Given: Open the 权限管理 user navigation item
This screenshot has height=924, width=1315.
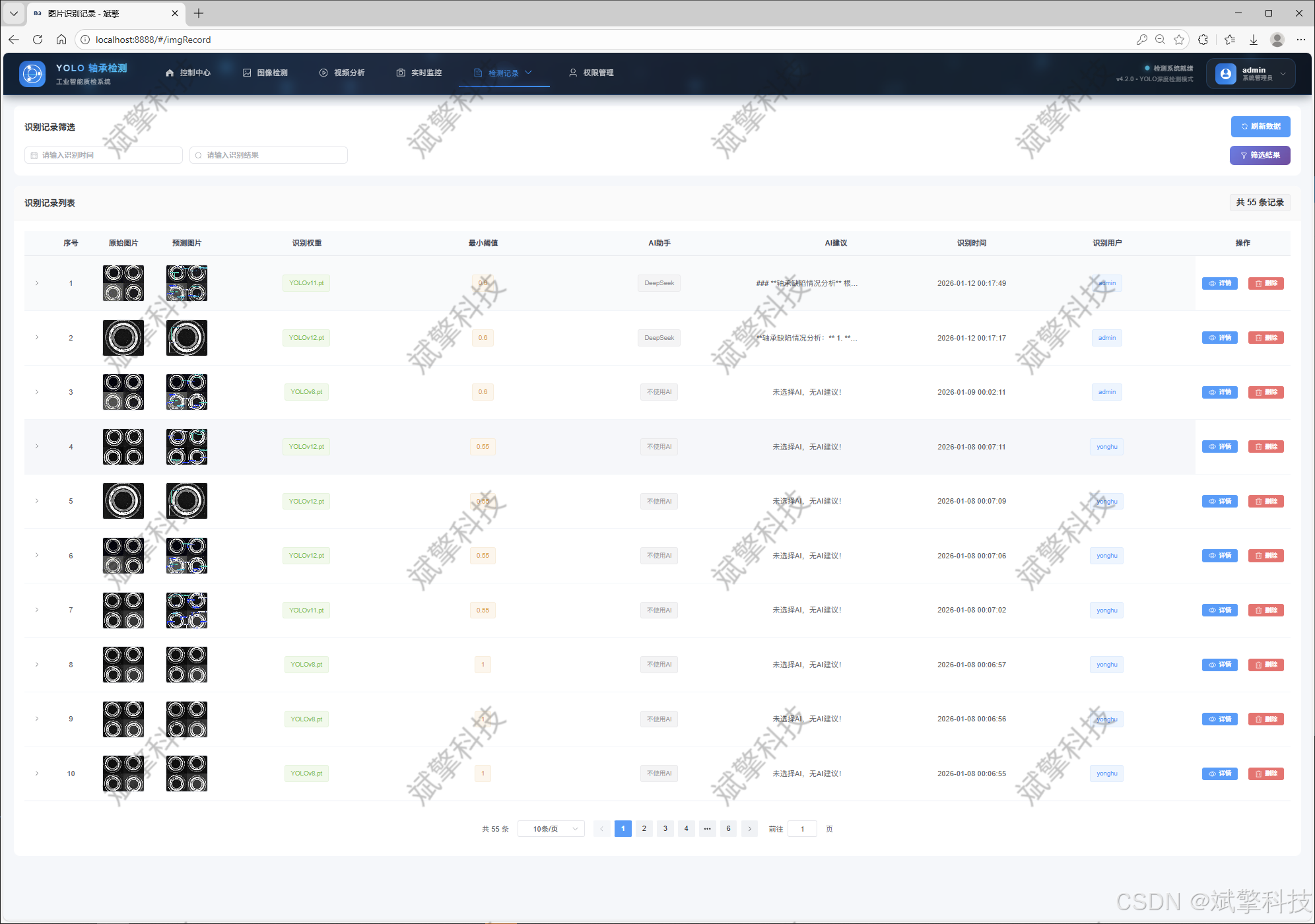Looking at the screenshot, I should (x=591, y=73).
